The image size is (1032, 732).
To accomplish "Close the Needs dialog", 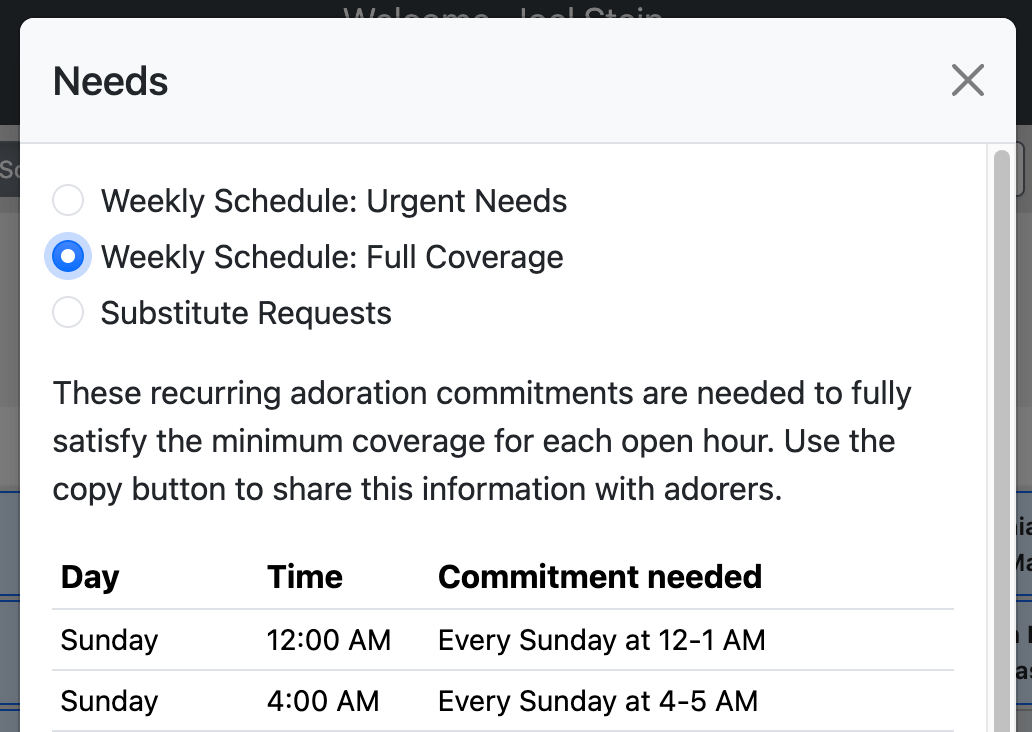I will click(x=967, y=81).
